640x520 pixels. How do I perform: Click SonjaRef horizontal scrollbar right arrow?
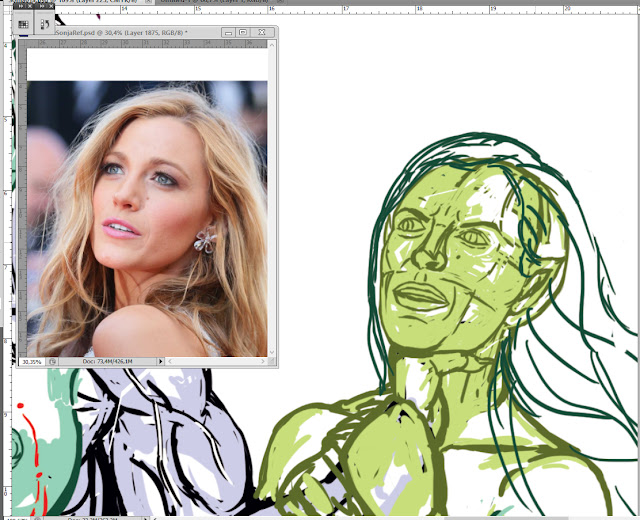pyautogui.click(x=263, y=362)
